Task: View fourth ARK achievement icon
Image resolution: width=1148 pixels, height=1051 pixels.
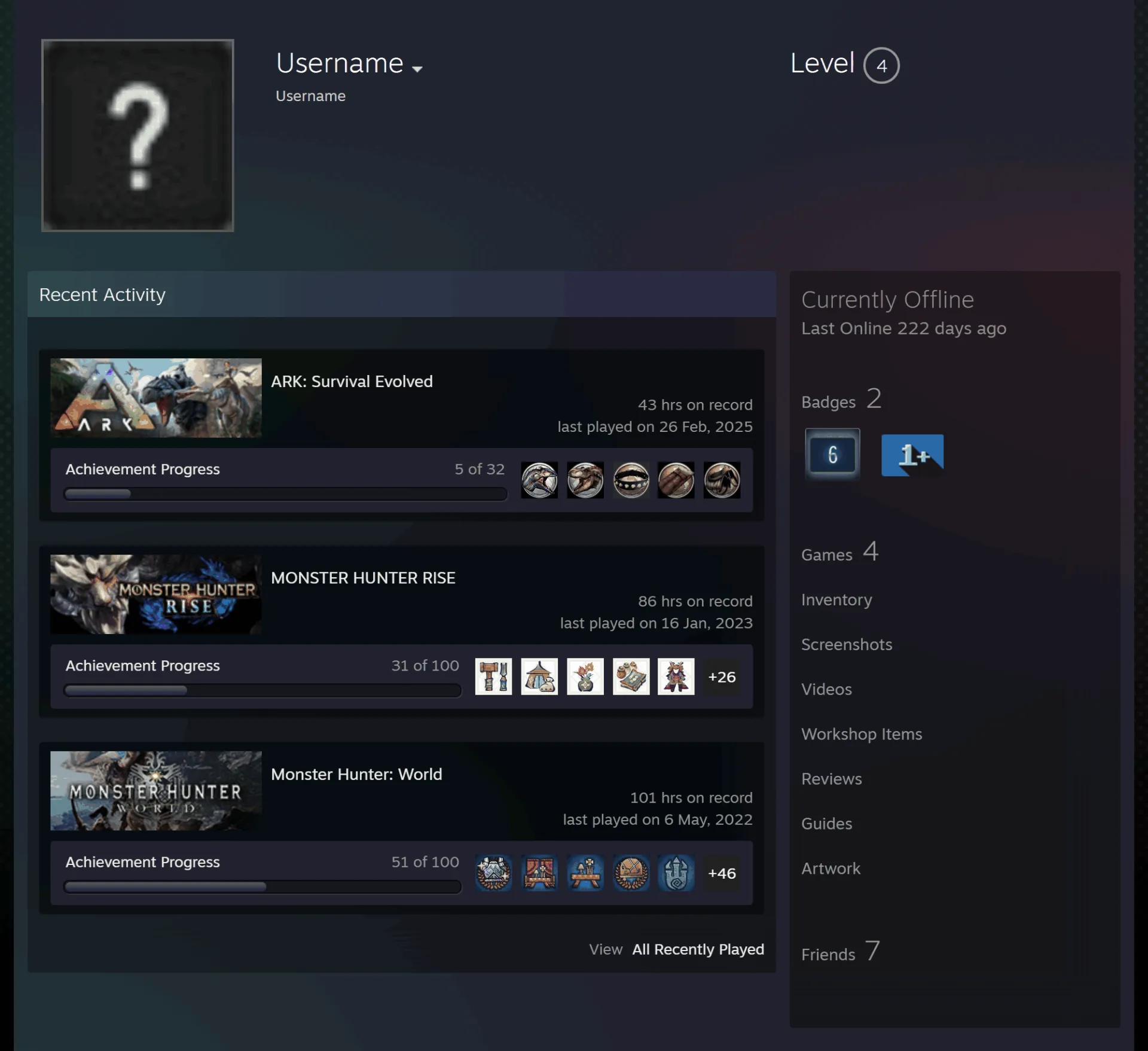Action: 676,480
